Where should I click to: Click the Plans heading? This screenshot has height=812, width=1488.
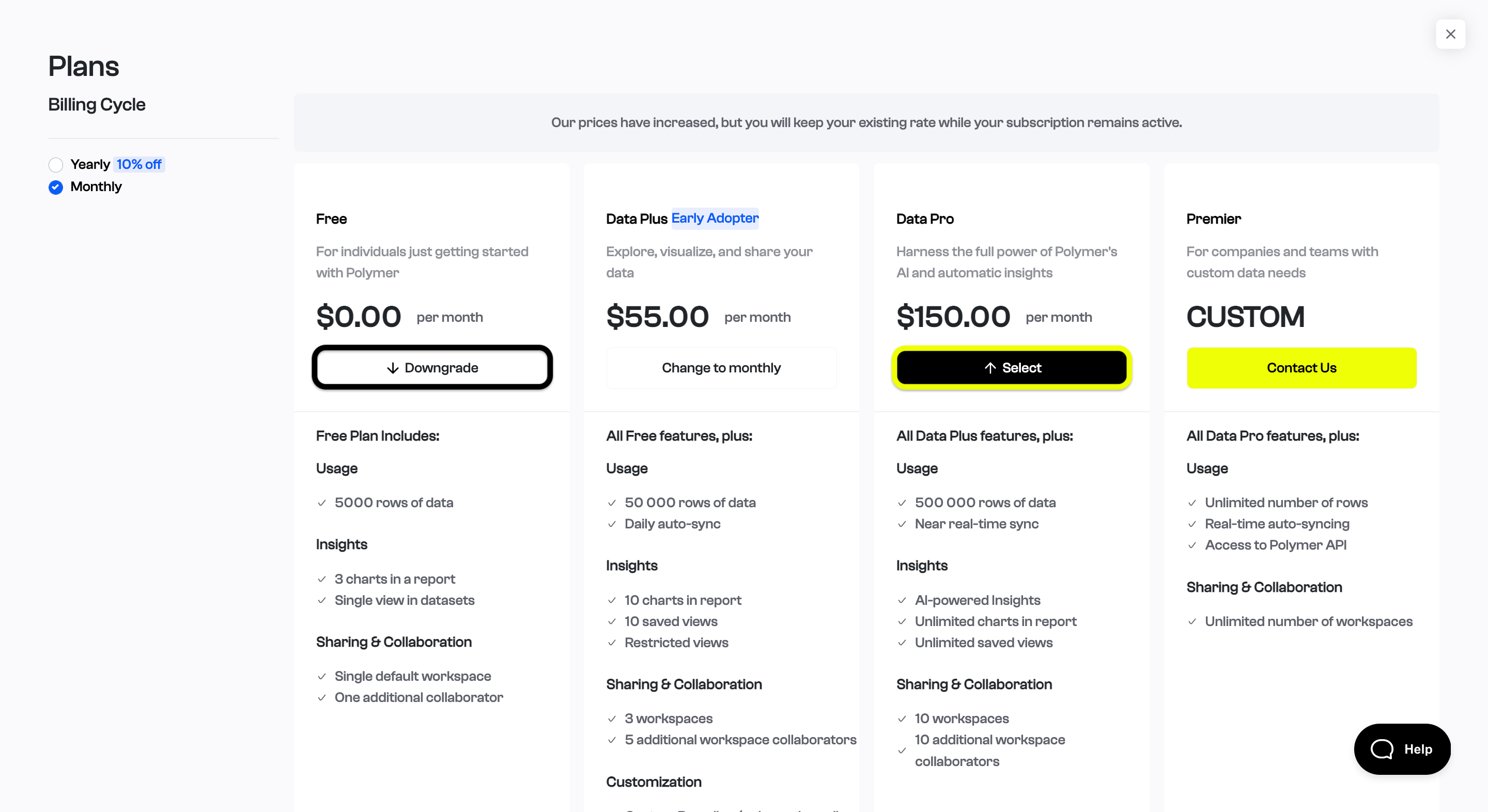pos(84,67)
